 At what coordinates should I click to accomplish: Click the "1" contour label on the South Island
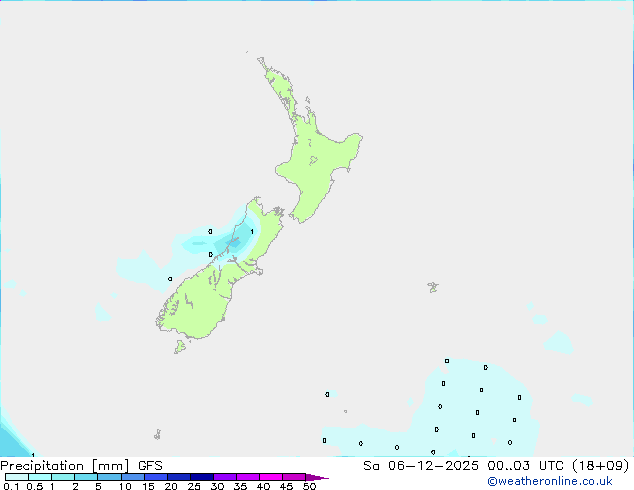click(x=252, y=232)
